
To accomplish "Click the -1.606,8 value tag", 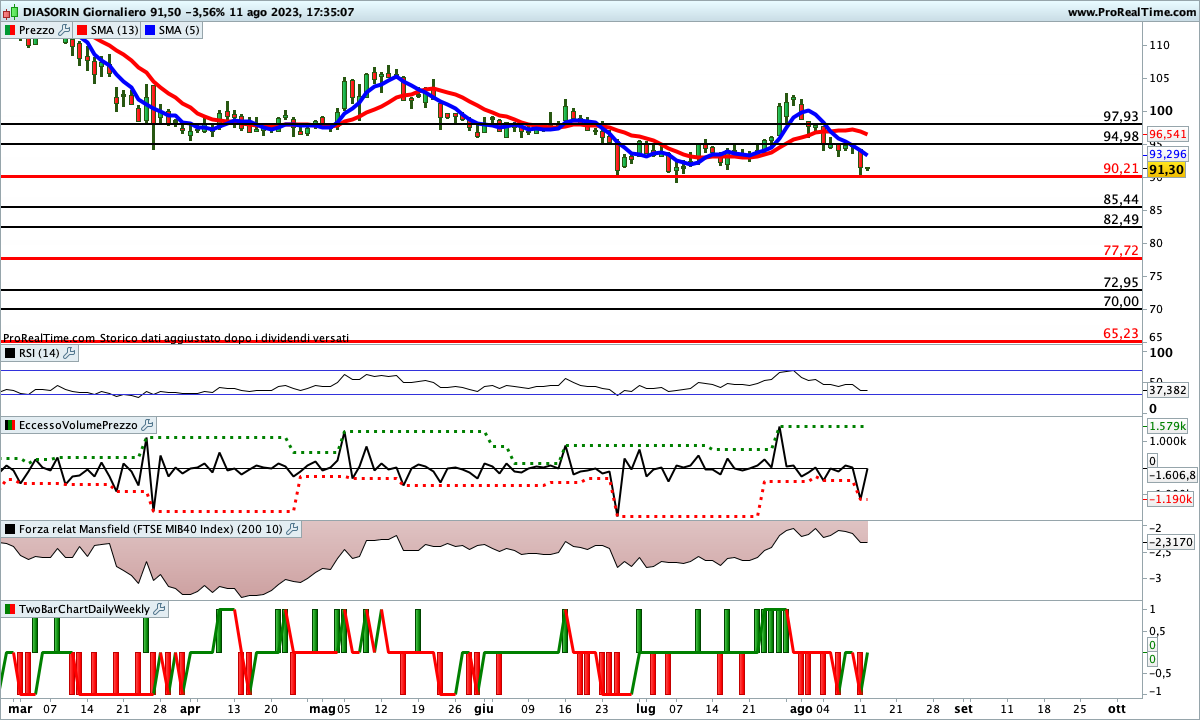I will tap(1171, 475).
